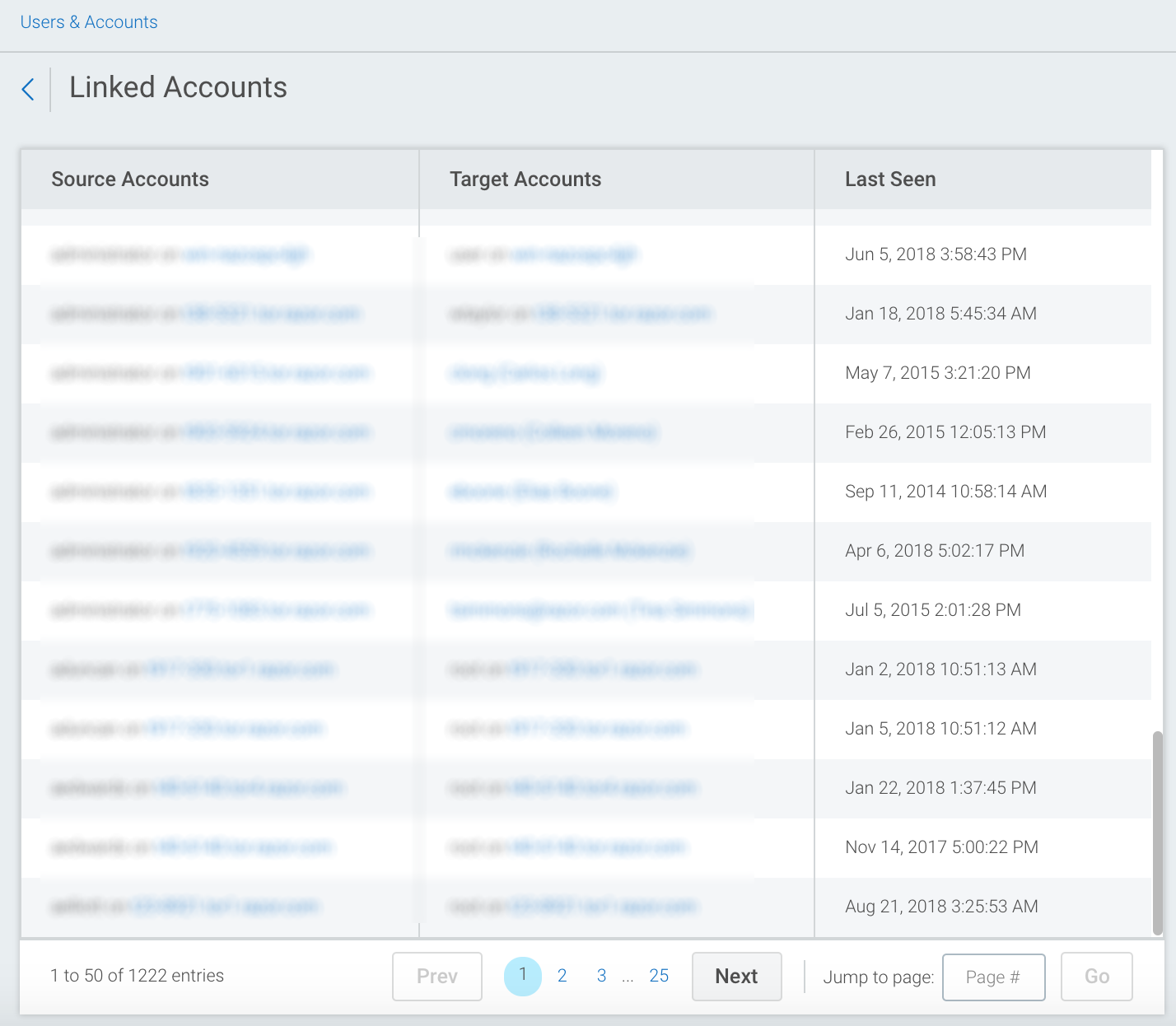Open target account in Feb 26, 2015 row

[x=553, y=432]
